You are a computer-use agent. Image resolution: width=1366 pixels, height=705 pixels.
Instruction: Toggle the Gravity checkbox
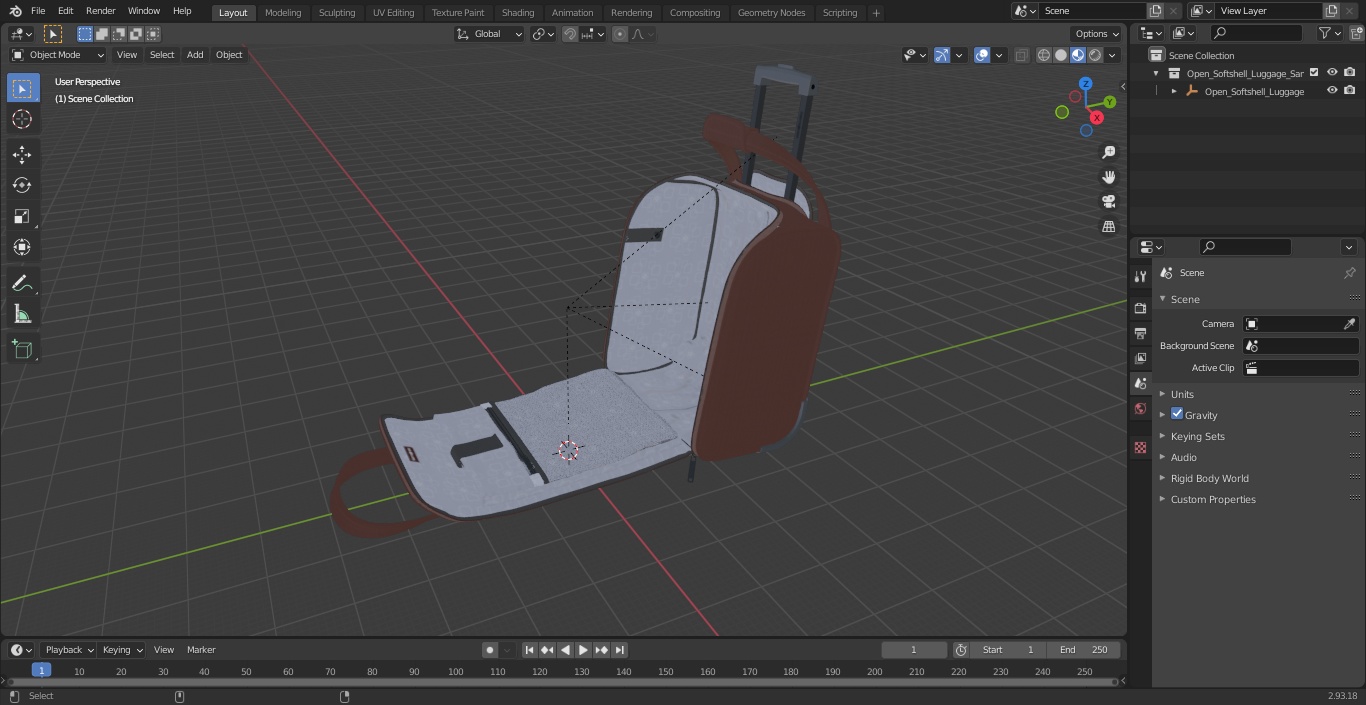[1177, 414]
